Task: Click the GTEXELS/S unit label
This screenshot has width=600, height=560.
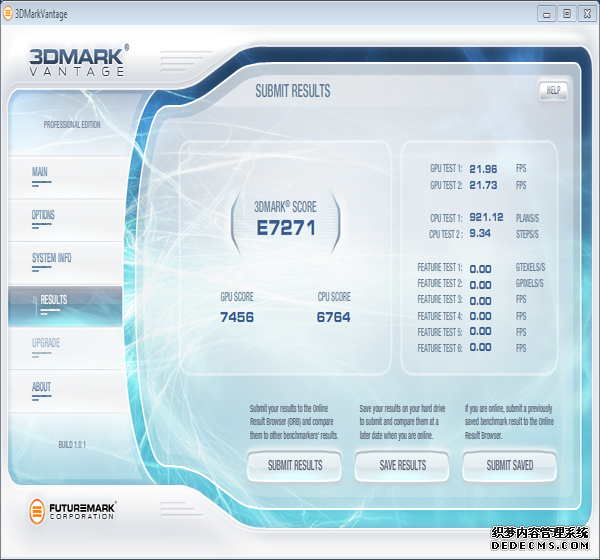Action: click(530, 268)
